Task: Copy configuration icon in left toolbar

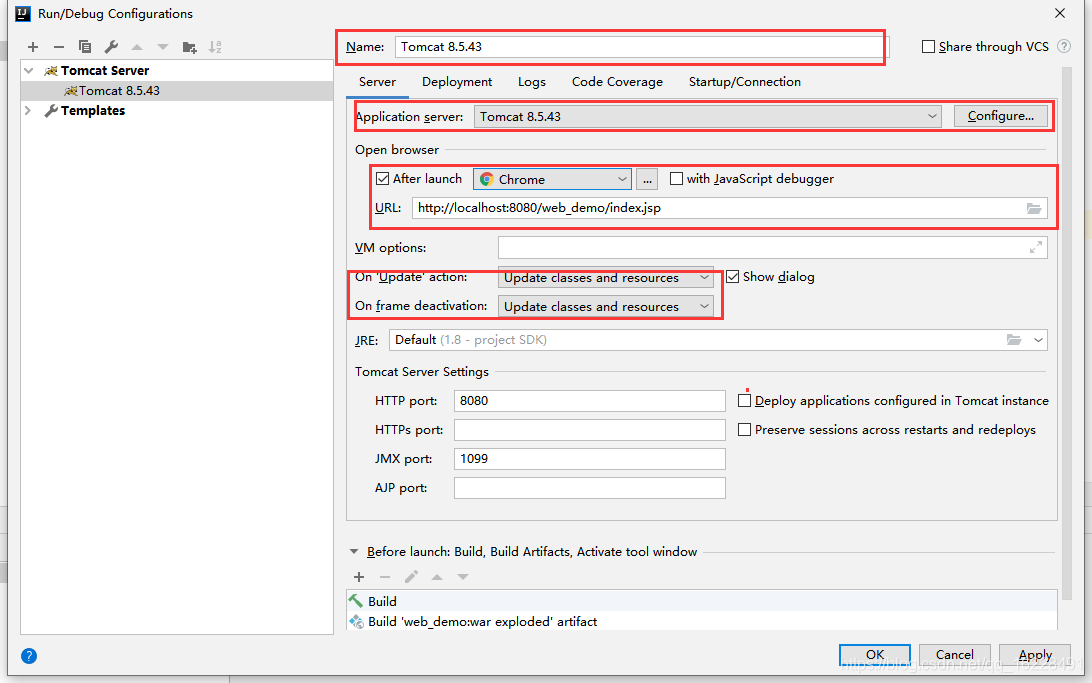Action: click(85, 47)
